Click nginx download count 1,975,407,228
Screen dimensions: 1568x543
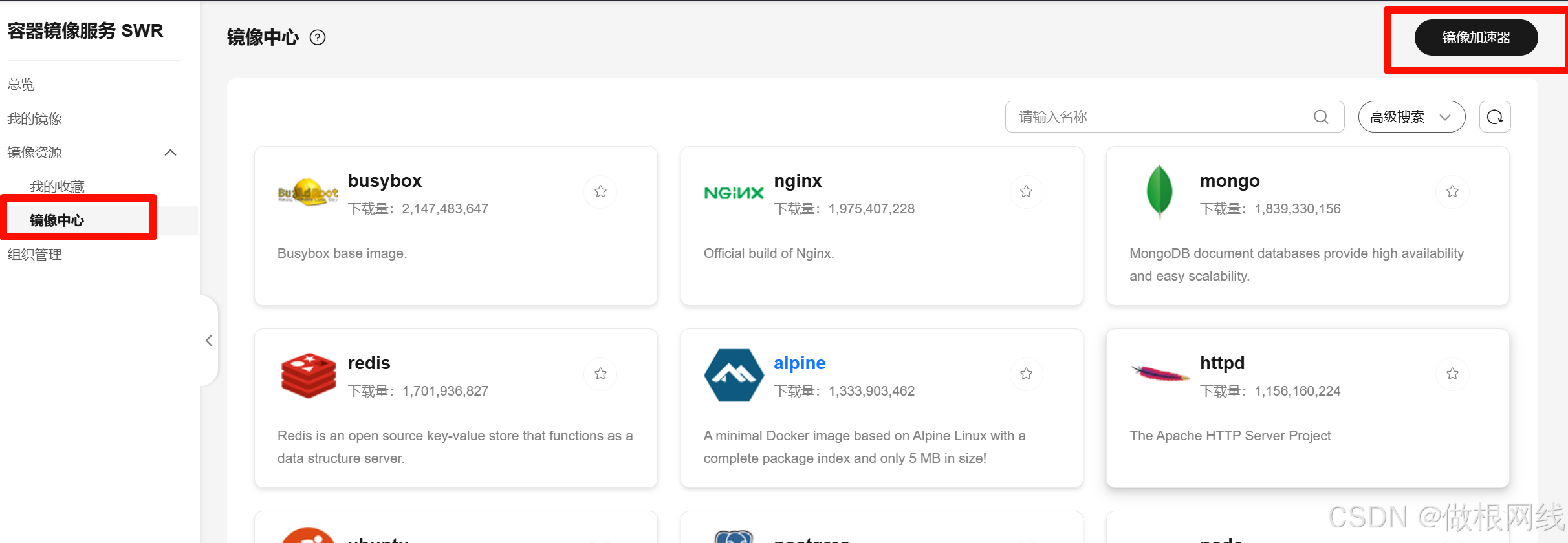click(x=871, y=209)
